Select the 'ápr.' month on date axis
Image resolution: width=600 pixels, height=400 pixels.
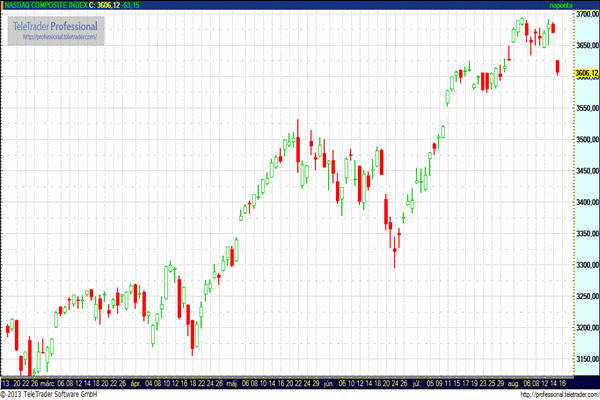point(135,382)
